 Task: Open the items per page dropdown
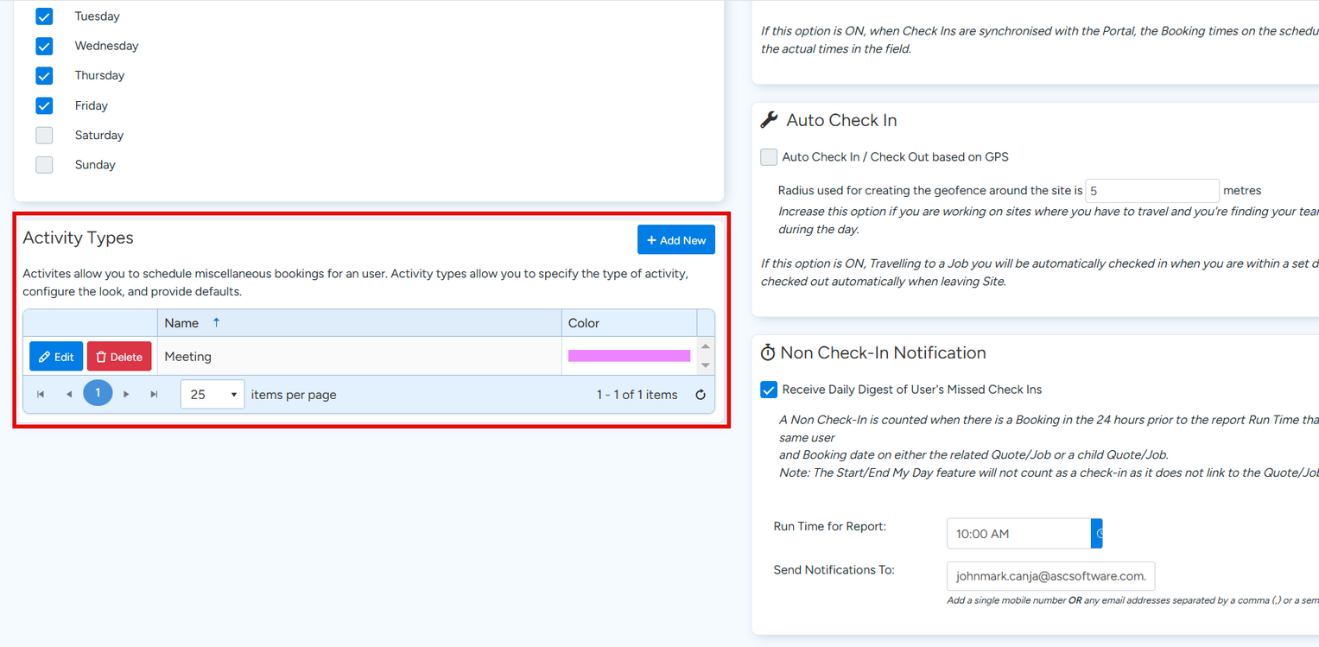point(212,395)
